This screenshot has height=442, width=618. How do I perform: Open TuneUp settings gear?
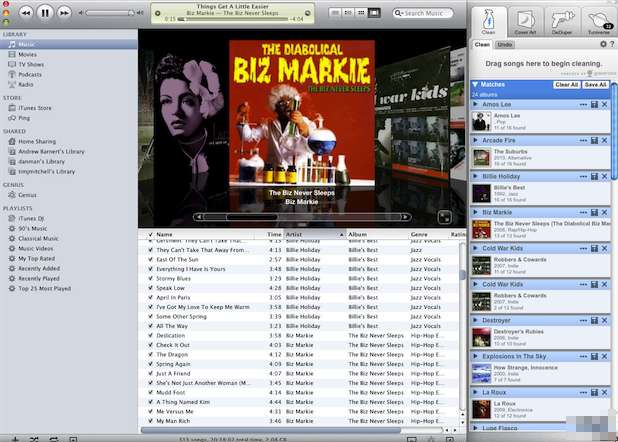[603, 44]
